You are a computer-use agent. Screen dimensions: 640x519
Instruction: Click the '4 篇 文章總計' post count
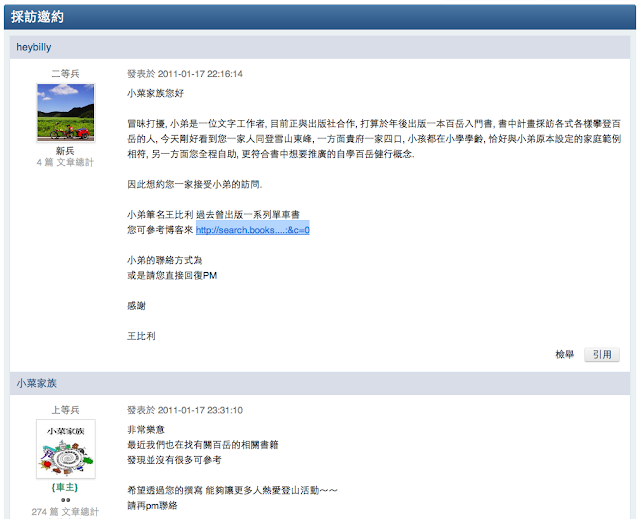point(65,162)
